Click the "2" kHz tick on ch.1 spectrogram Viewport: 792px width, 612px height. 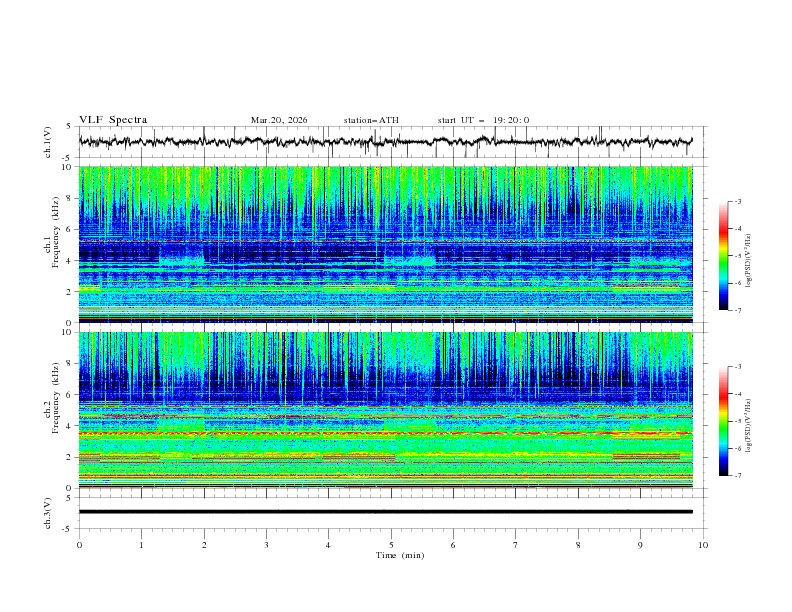(70, 292)
